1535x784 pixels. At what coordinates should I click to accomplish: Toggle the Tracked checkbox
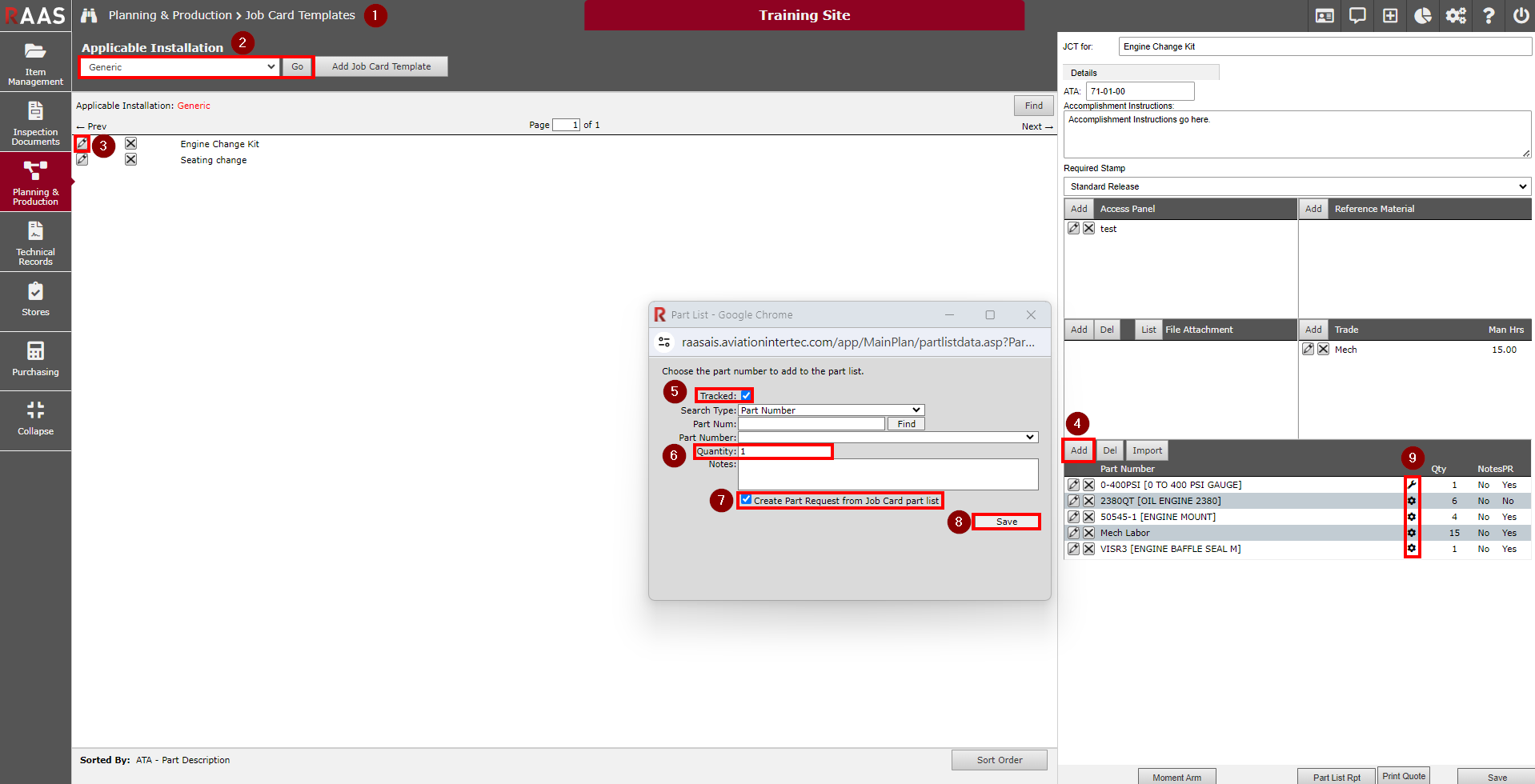coord(746,396)
